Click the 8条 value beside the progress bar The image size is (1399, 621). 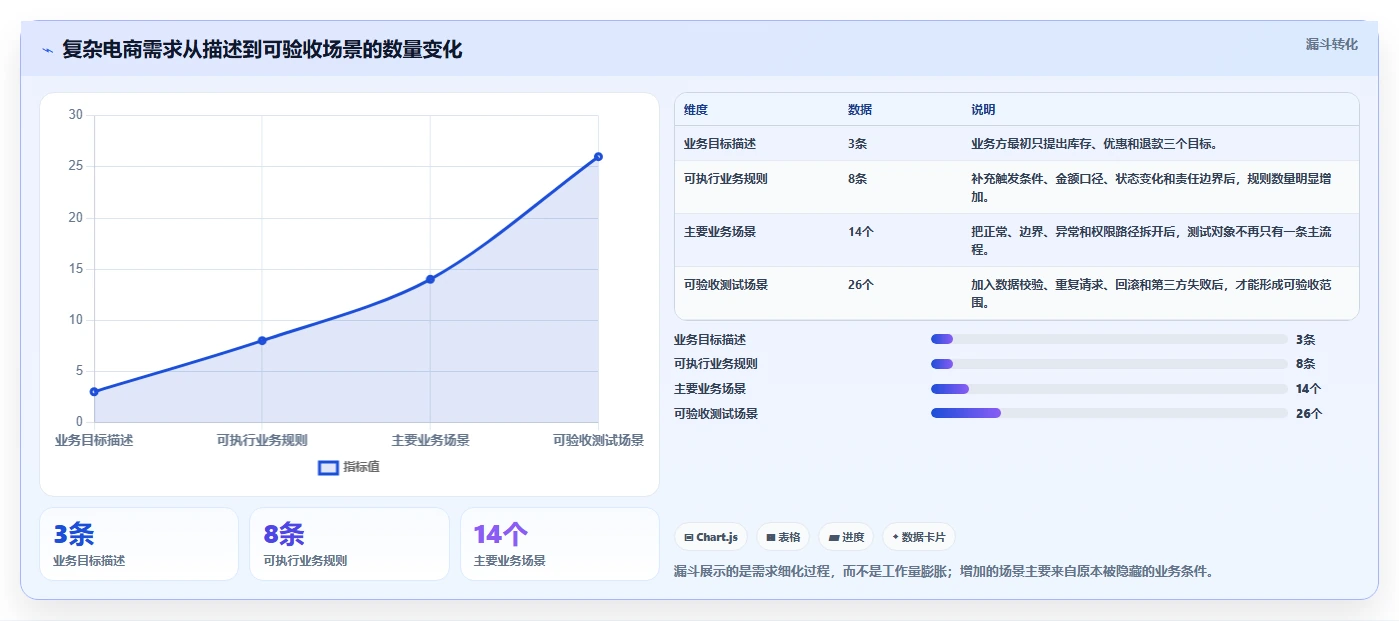(x=1306, y=364)
